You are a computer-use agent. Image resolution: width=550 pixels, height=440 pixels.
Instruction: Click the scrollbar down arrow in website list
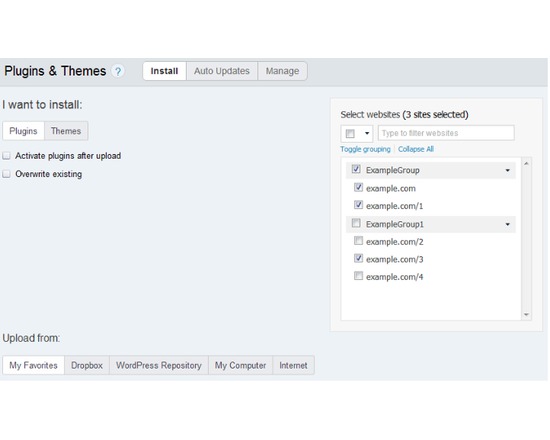526,314
